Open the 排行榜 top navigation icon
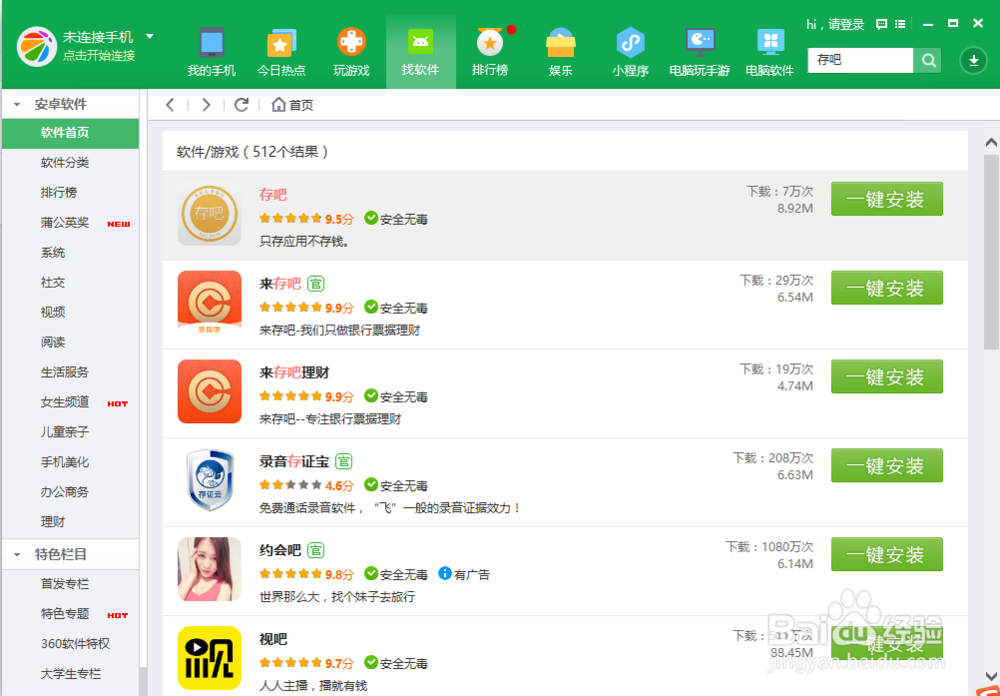Image resolution: width=1000 pixels, height=696 pixels. point(490,52)
